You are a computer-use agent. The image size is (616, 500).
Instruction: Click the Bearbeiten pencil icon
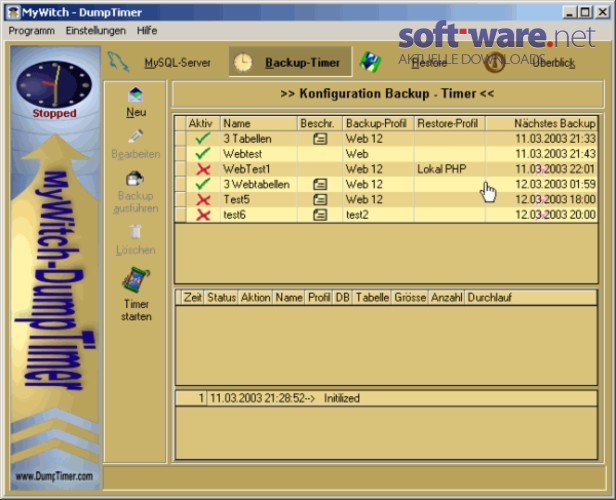tap(136, 137)
